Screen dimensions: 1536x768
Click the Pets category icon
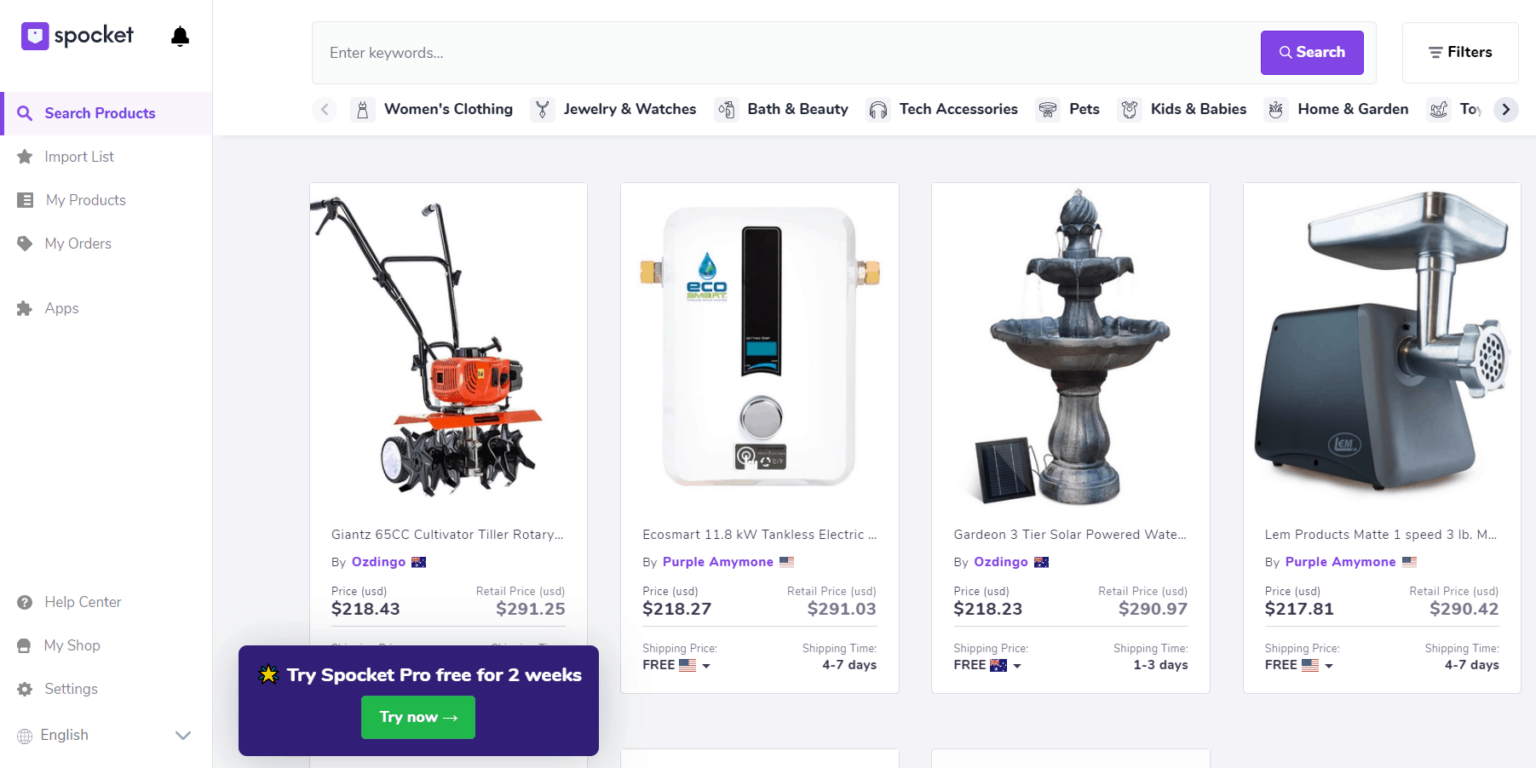pyautogui.click(x=1047, y=109)
